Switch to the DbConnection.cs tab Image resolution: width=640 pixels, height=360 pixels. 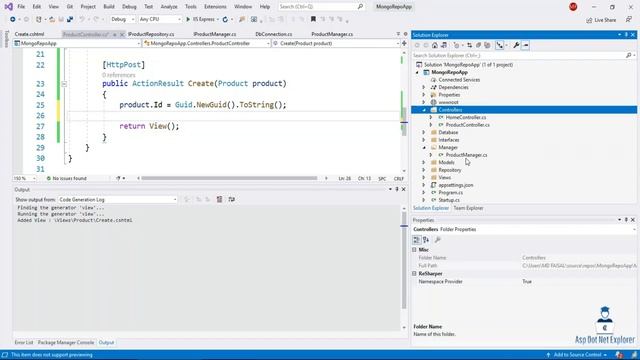coord(273,34)
